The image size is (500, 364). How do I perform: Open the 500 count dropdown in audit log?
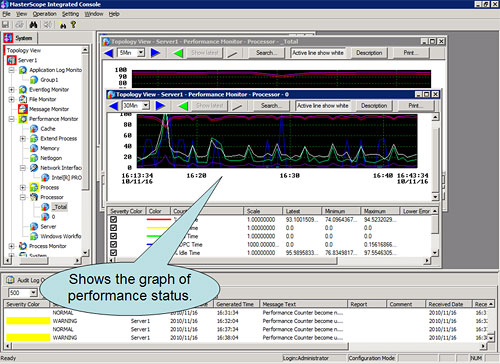(33, 293)
